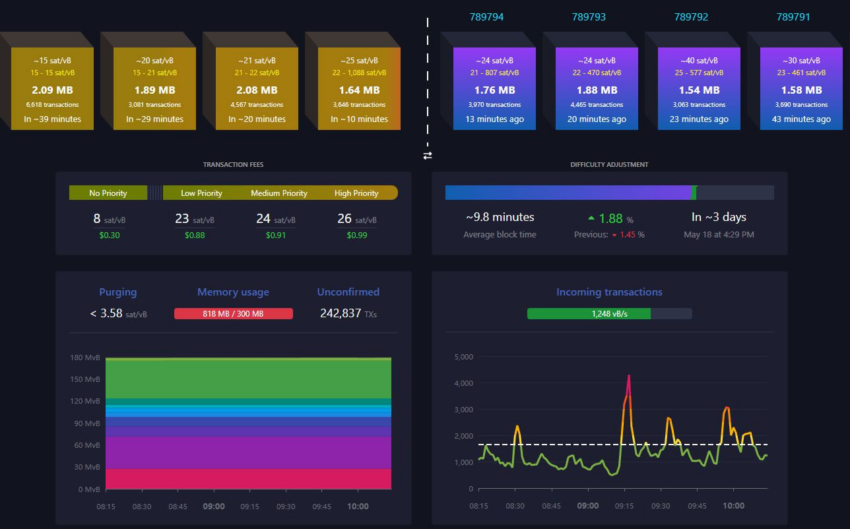Click the red memory usage bar

pos(233,314)
